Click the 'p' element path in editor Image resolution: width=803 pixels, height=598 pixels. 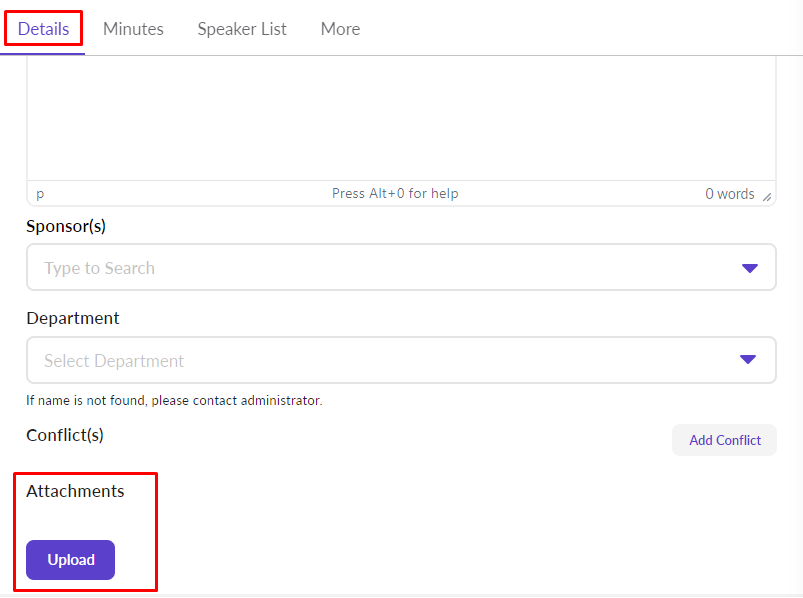[40, 194]
